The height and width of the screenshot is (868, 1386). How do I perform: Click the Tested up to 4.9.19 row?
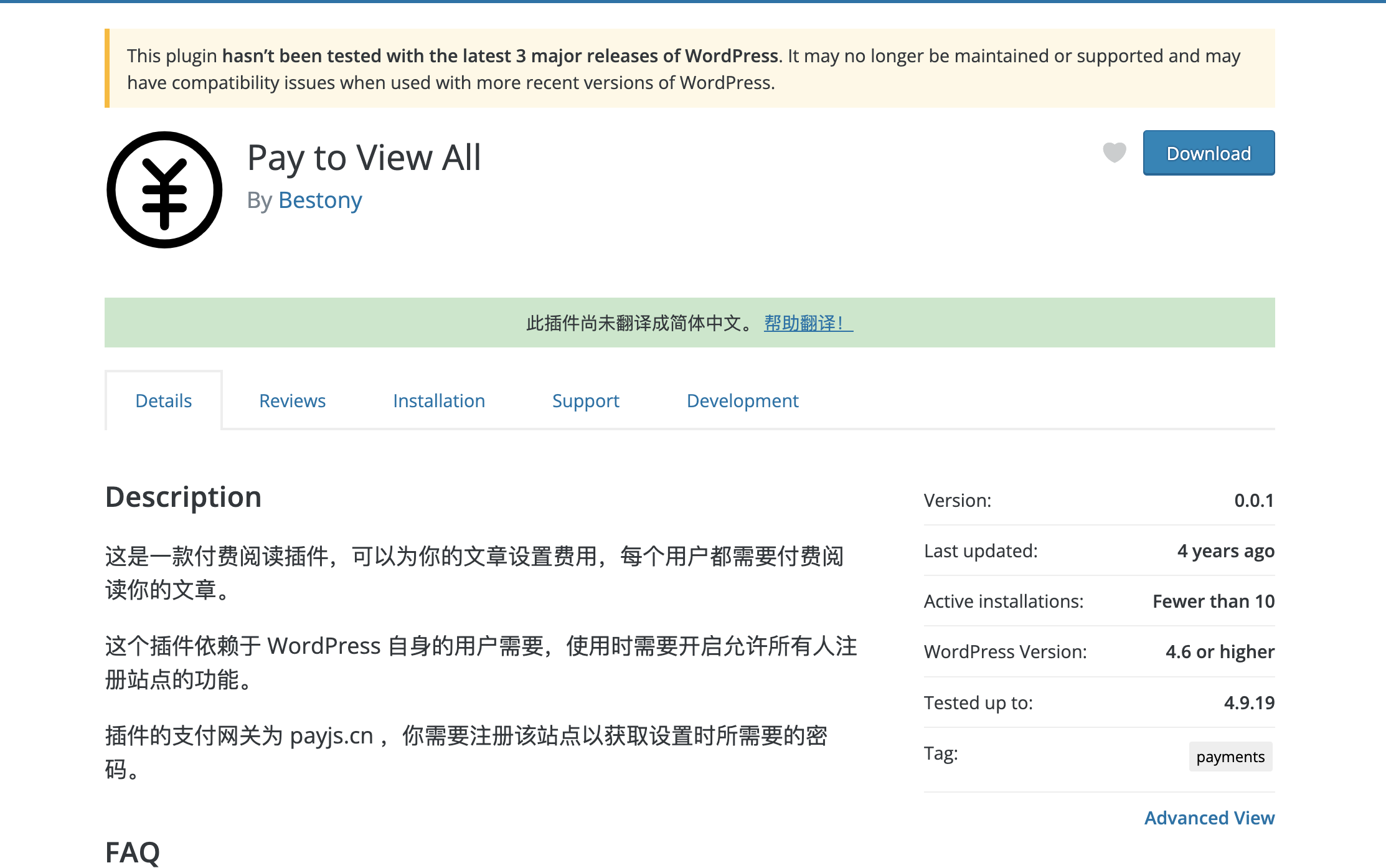coord(1099,702)
